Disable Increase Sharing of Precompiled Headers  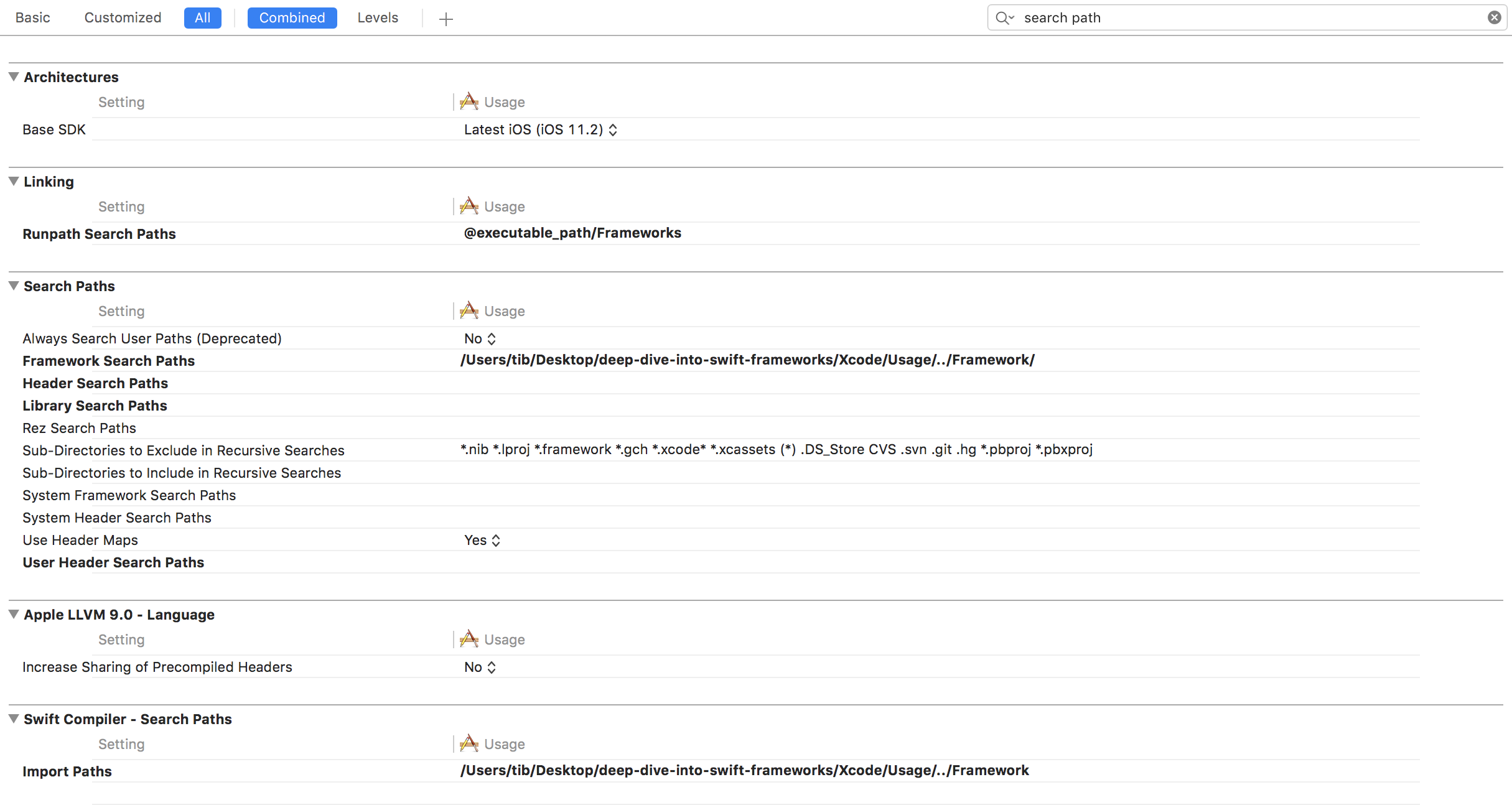click(480, 667)
